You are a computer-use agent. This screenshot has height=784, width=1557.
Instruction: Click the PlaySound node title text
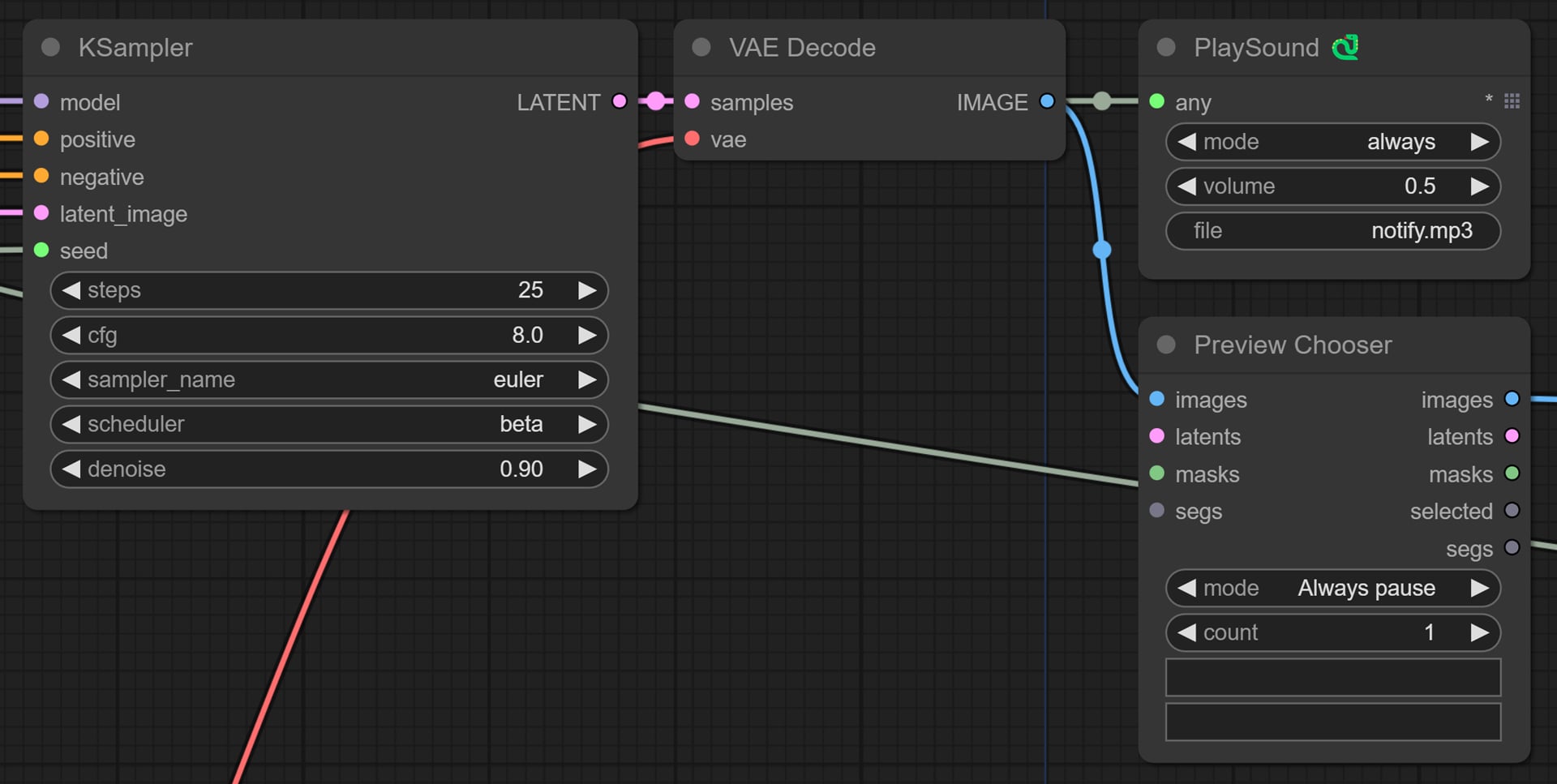[1256, 48]
